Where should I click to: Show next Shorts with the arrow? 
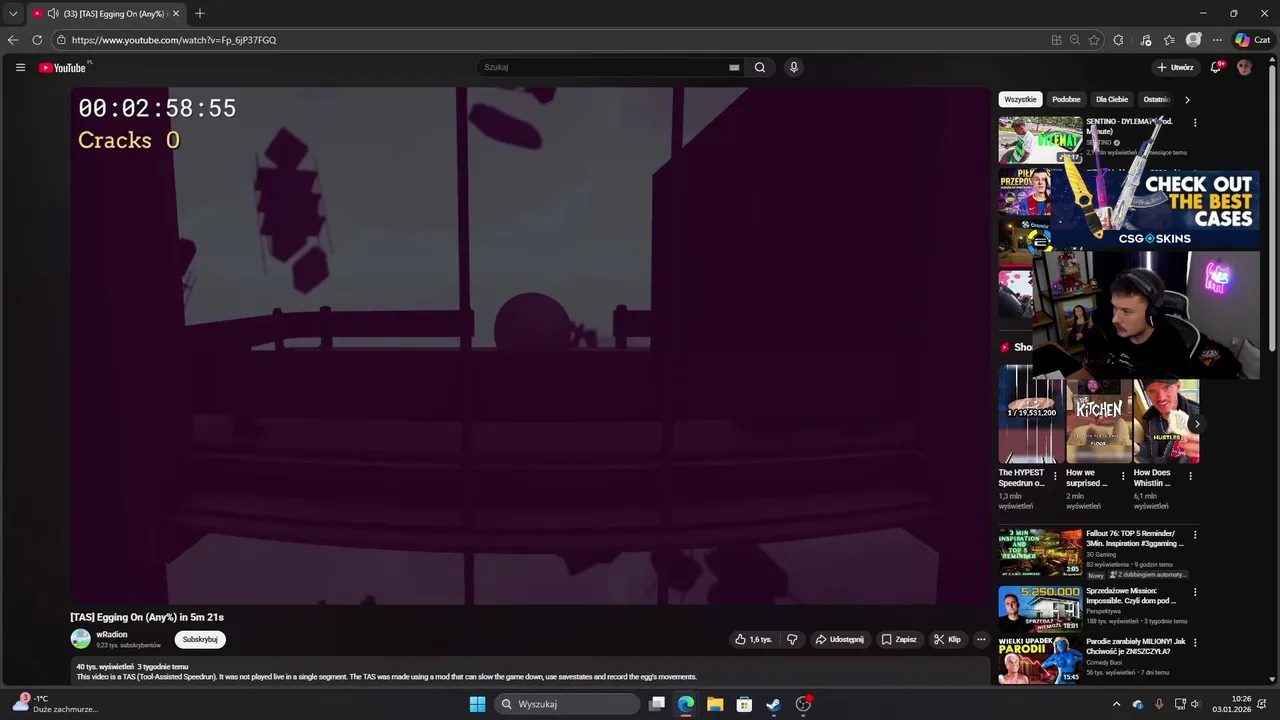pos(1197,424)
